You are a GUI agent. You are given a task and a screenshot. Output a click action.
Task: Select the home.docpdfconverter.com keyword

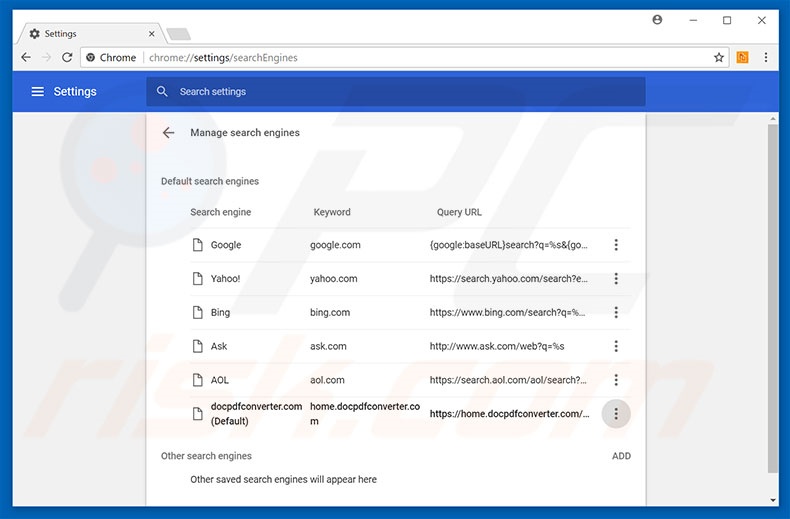click(x=365, y=414)
